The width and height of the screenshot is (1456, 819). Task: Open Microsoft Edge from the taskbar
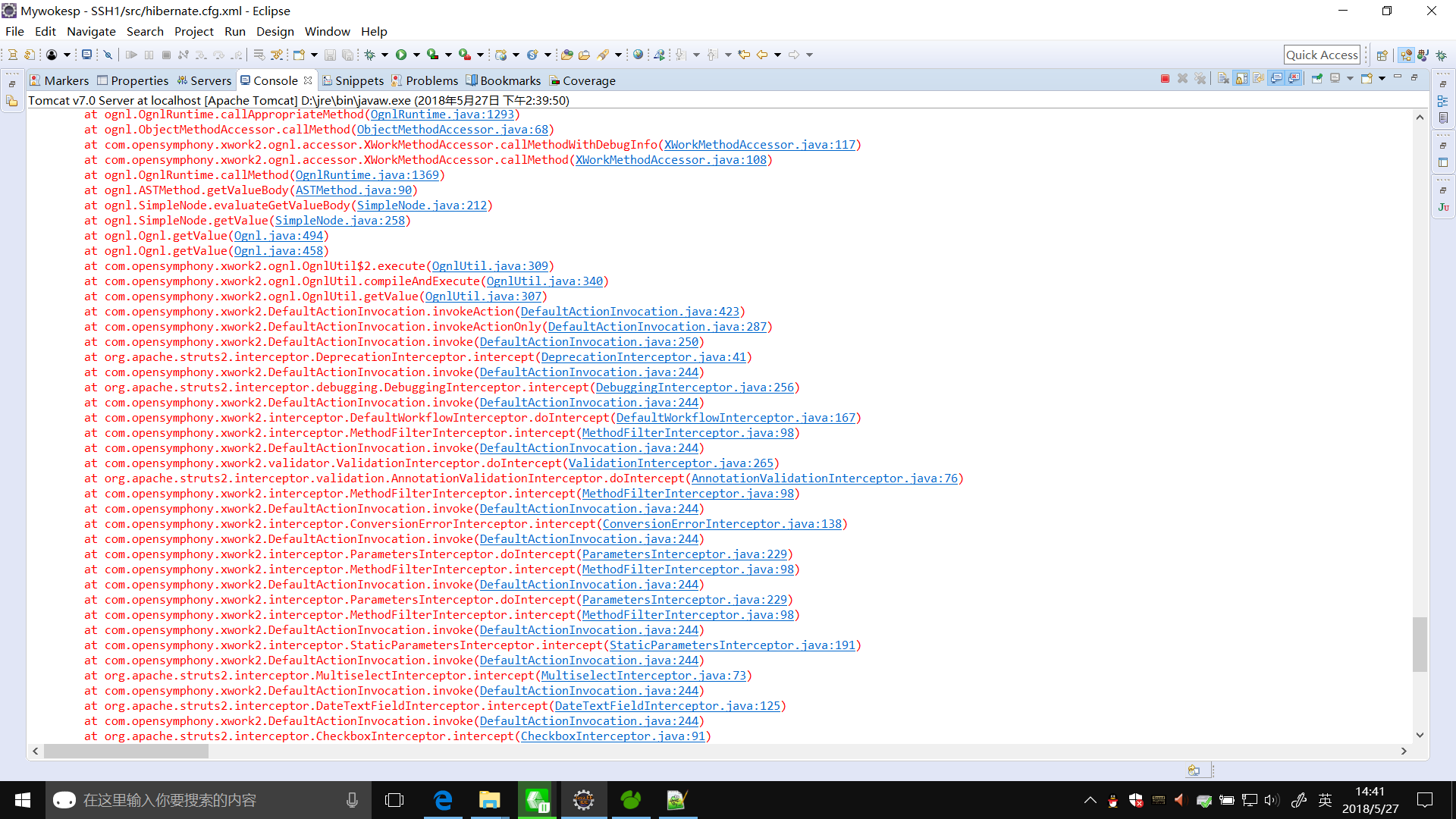442,800
